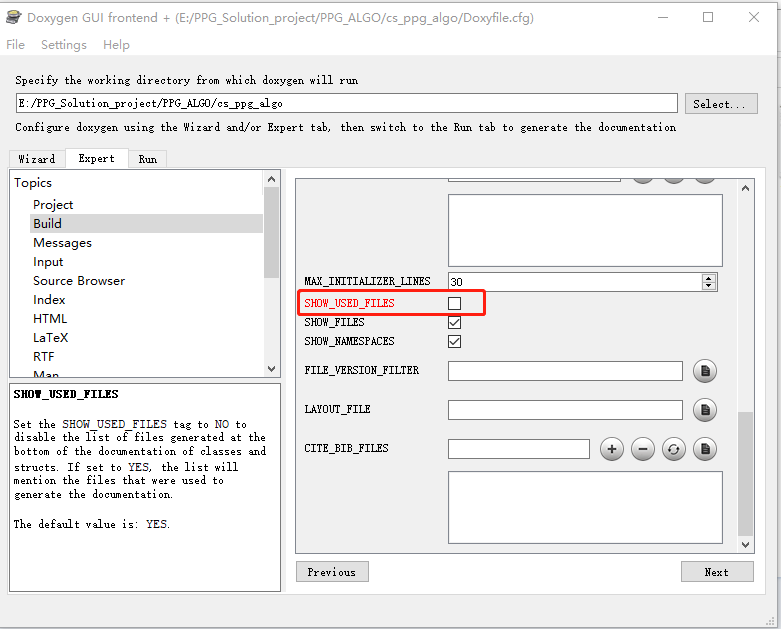Click the Doxygen app icon in title bar
The image size is (781, 629).
click(13, 17)
